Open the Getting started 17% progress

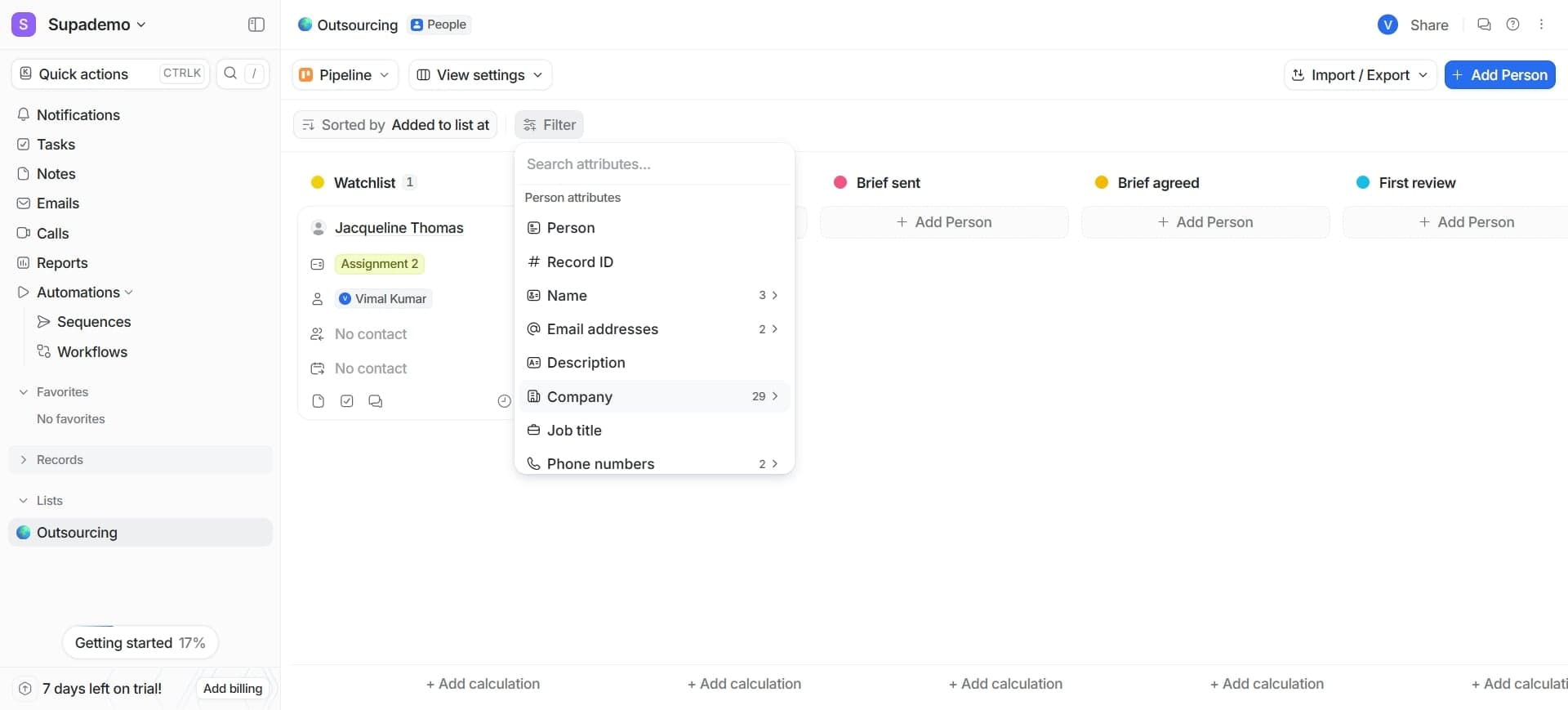pyautogui.click(x=140, y=643)
